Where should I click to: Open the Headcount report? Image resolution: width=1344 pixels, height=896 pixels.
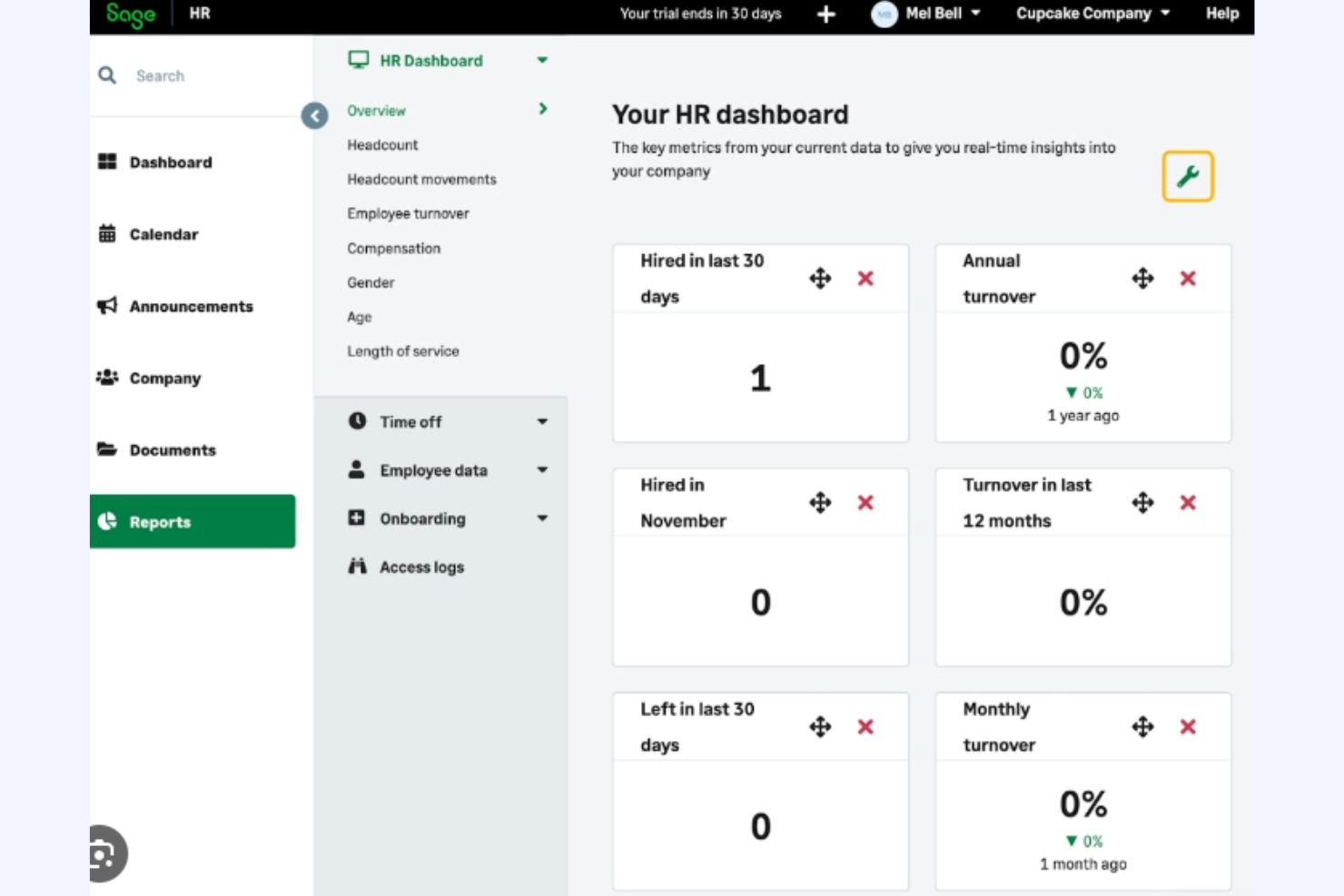tap(382, 145)
